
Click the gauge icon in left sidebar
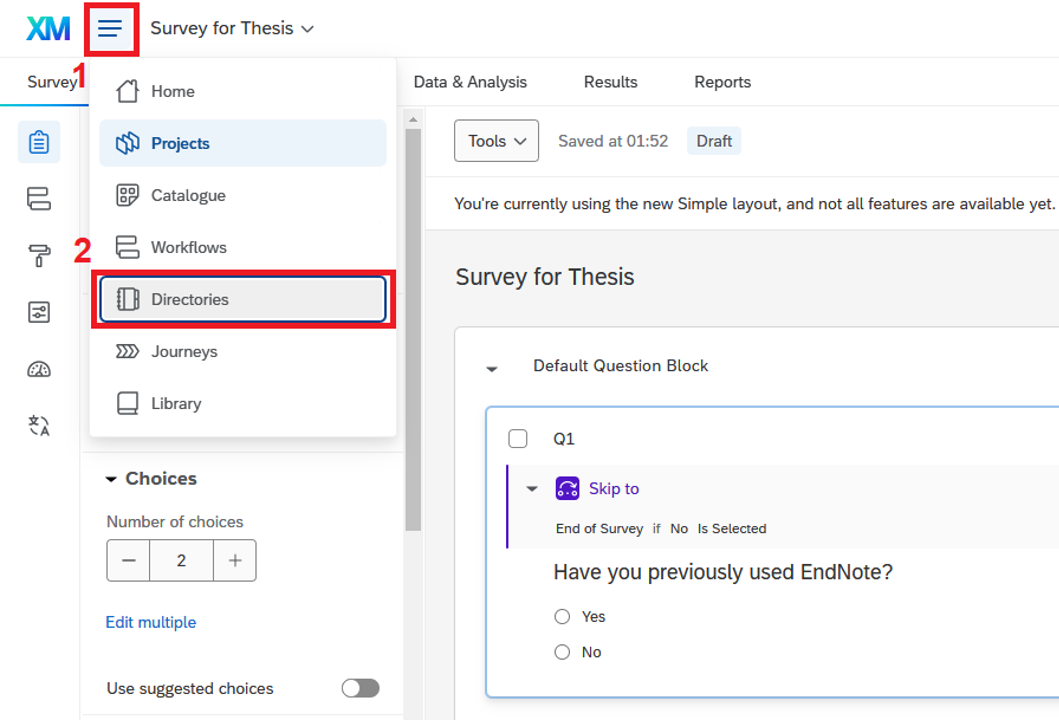(39, 370)
